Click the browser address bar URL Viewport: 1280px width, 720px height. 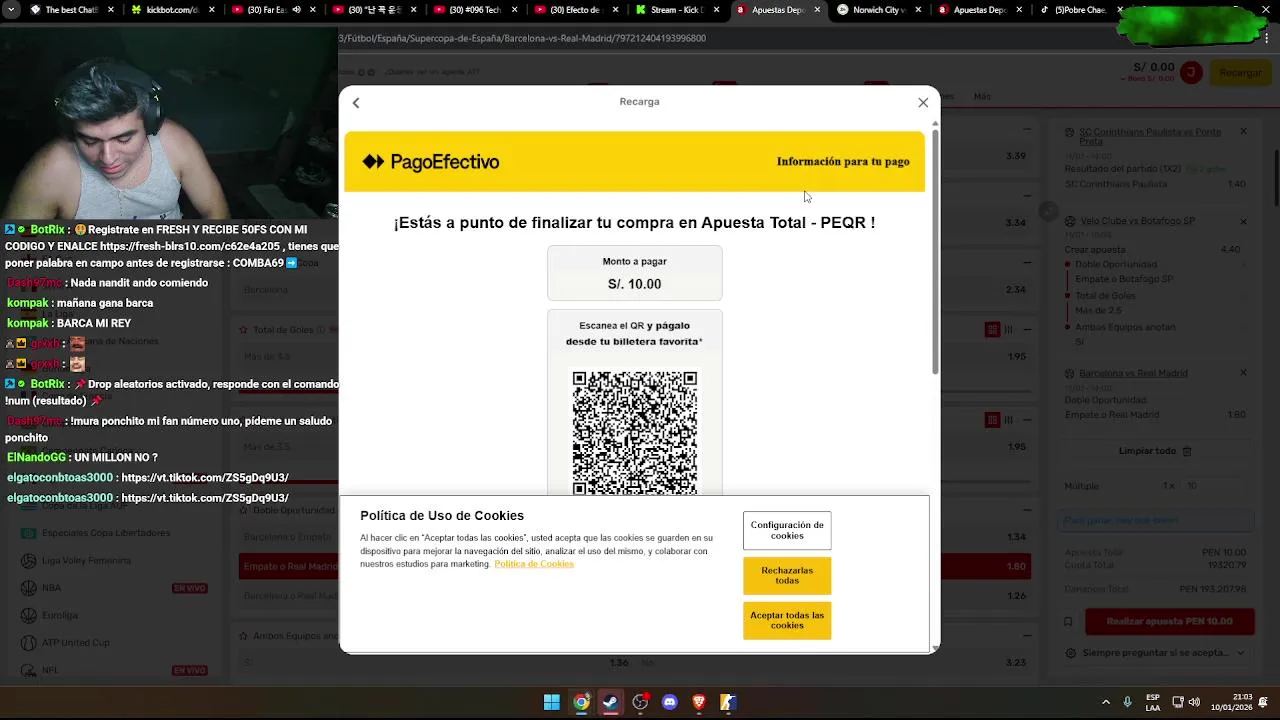pyautogui.click(x=522, y=38)
